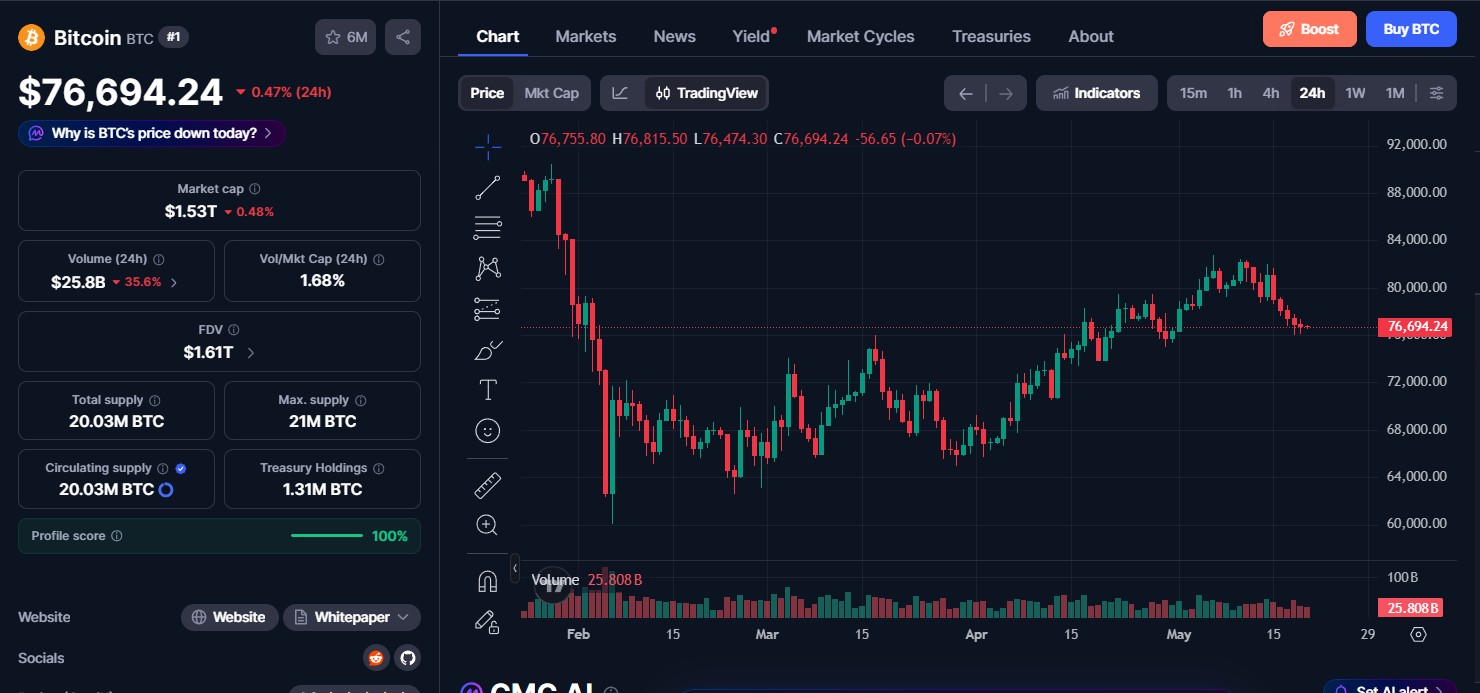Select the XABCD pattern drawing tool
This screenshot has width=1480, height=693.
tap(488, 268)
